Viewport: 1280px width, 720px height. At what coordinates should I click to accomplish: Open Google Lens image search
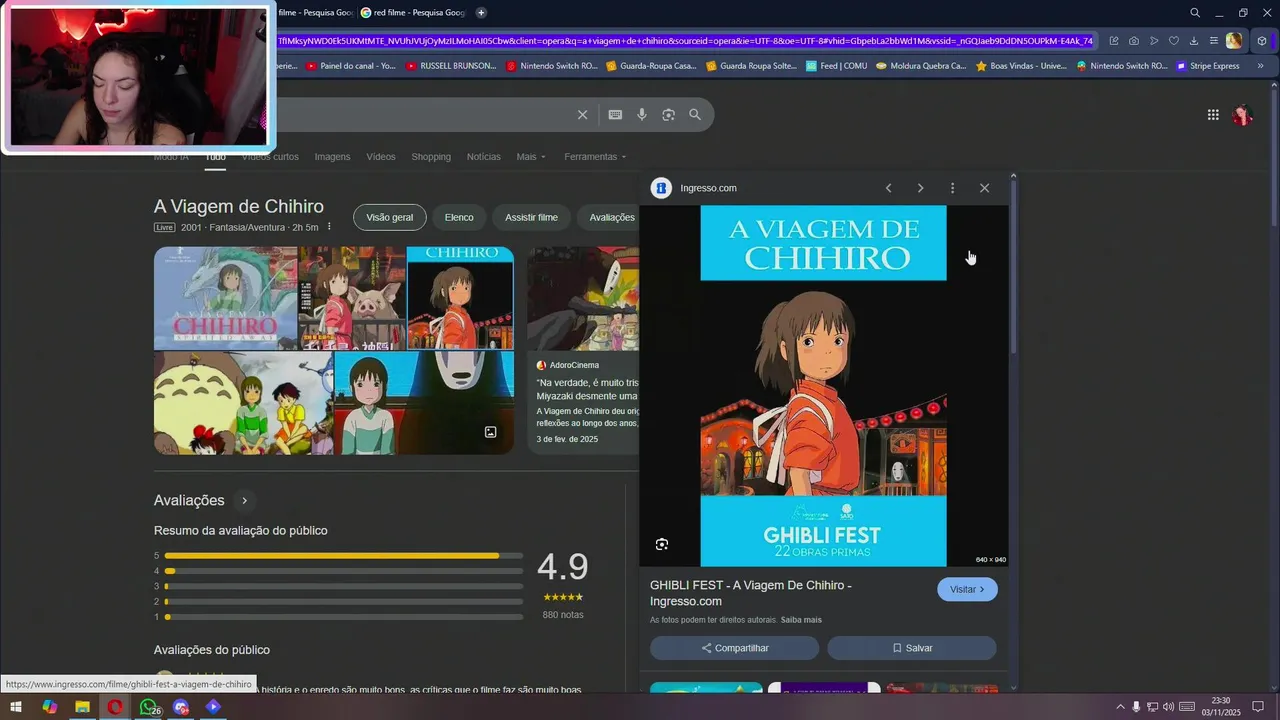coord(668,115)
